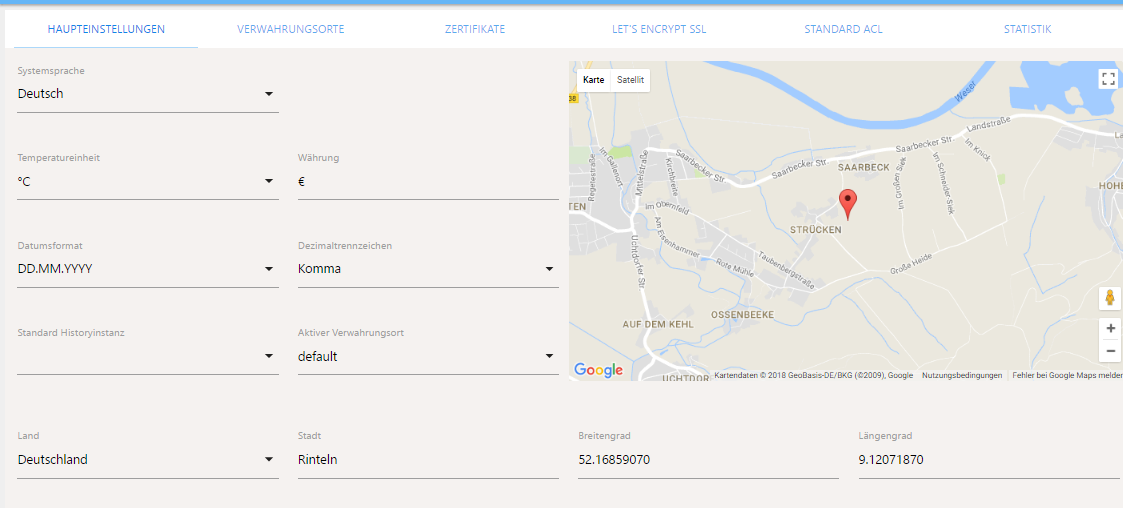The height and width of the screenshot is (508, 1123).
Task: Zoom out on the map
Action: pos(1110,351)
